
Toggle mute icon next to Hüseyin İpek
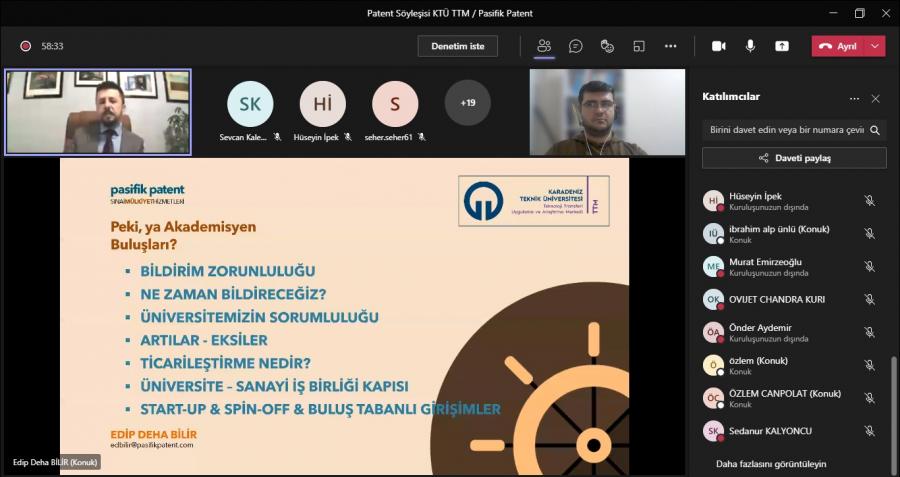[869, 201]
